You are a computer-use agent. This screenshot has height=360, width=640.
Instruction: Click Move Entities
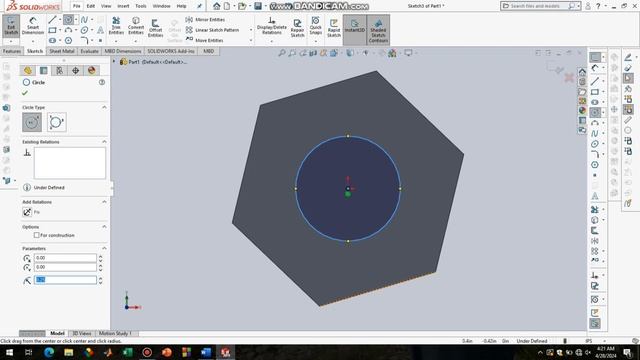coord(204,40)
